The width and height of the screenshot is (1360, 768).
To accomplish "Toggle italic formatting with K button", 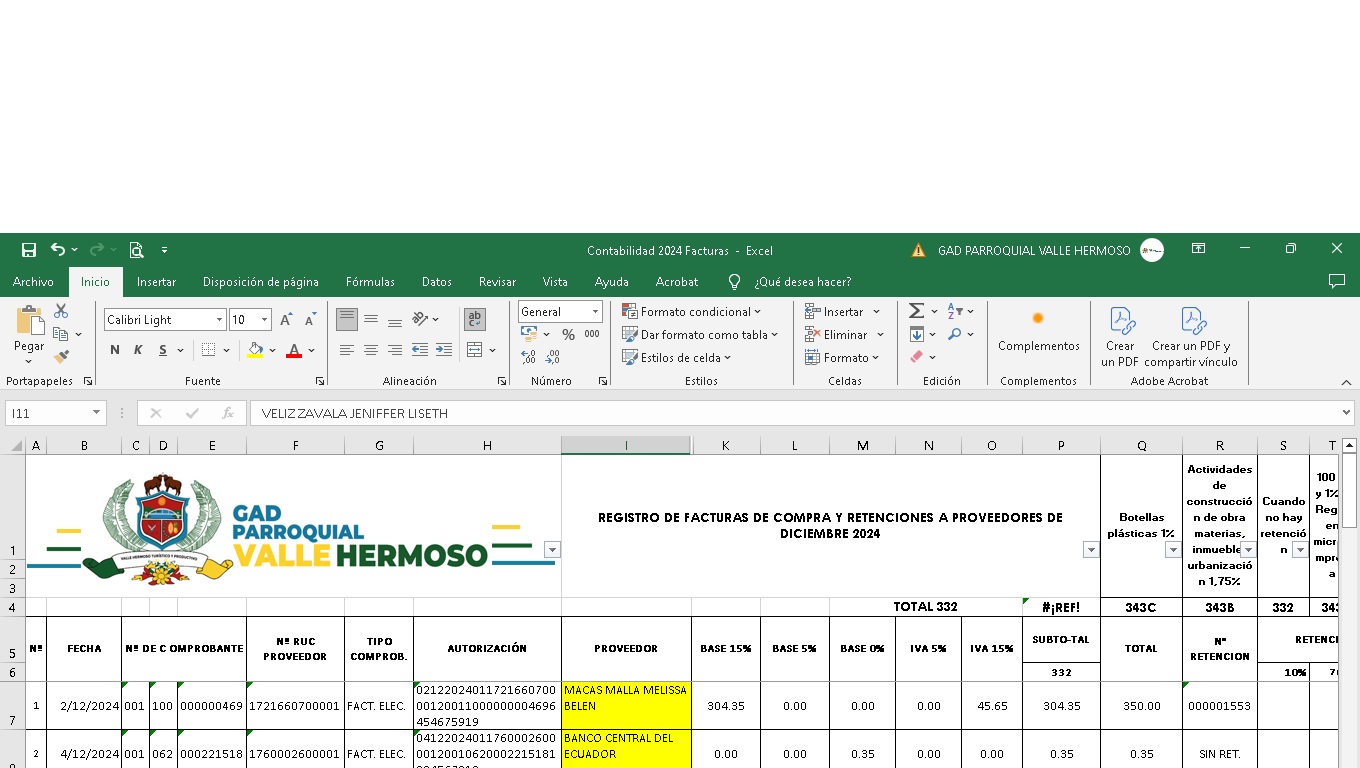I will point(138,350).
